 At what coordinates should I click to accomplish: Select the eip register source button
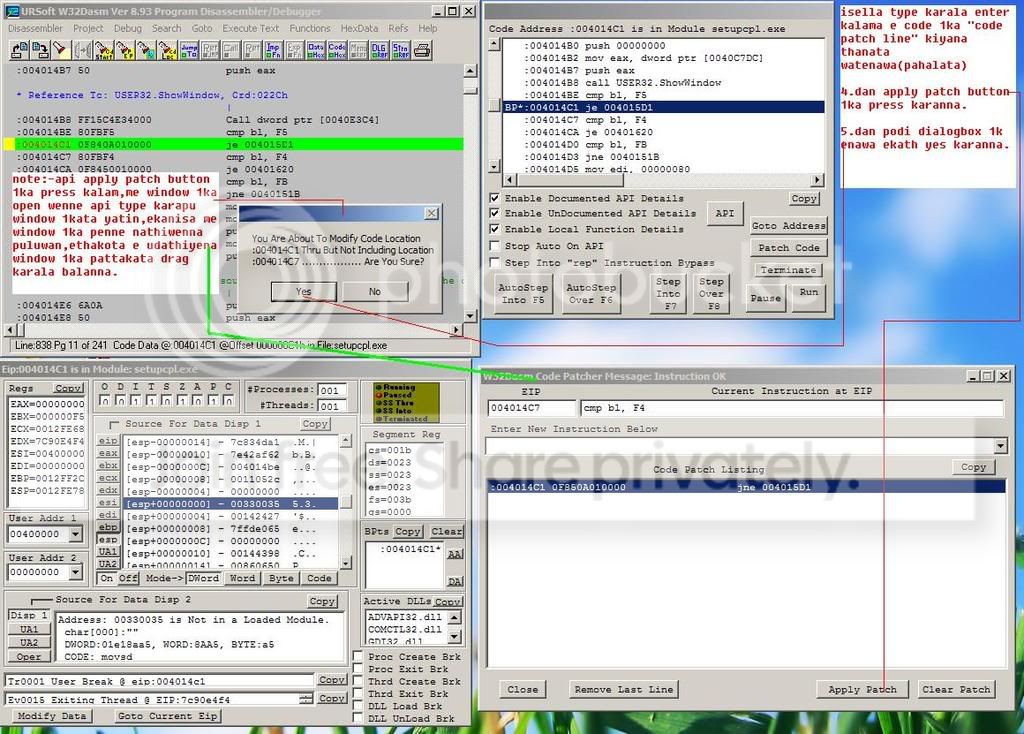[x=108, y=441]
